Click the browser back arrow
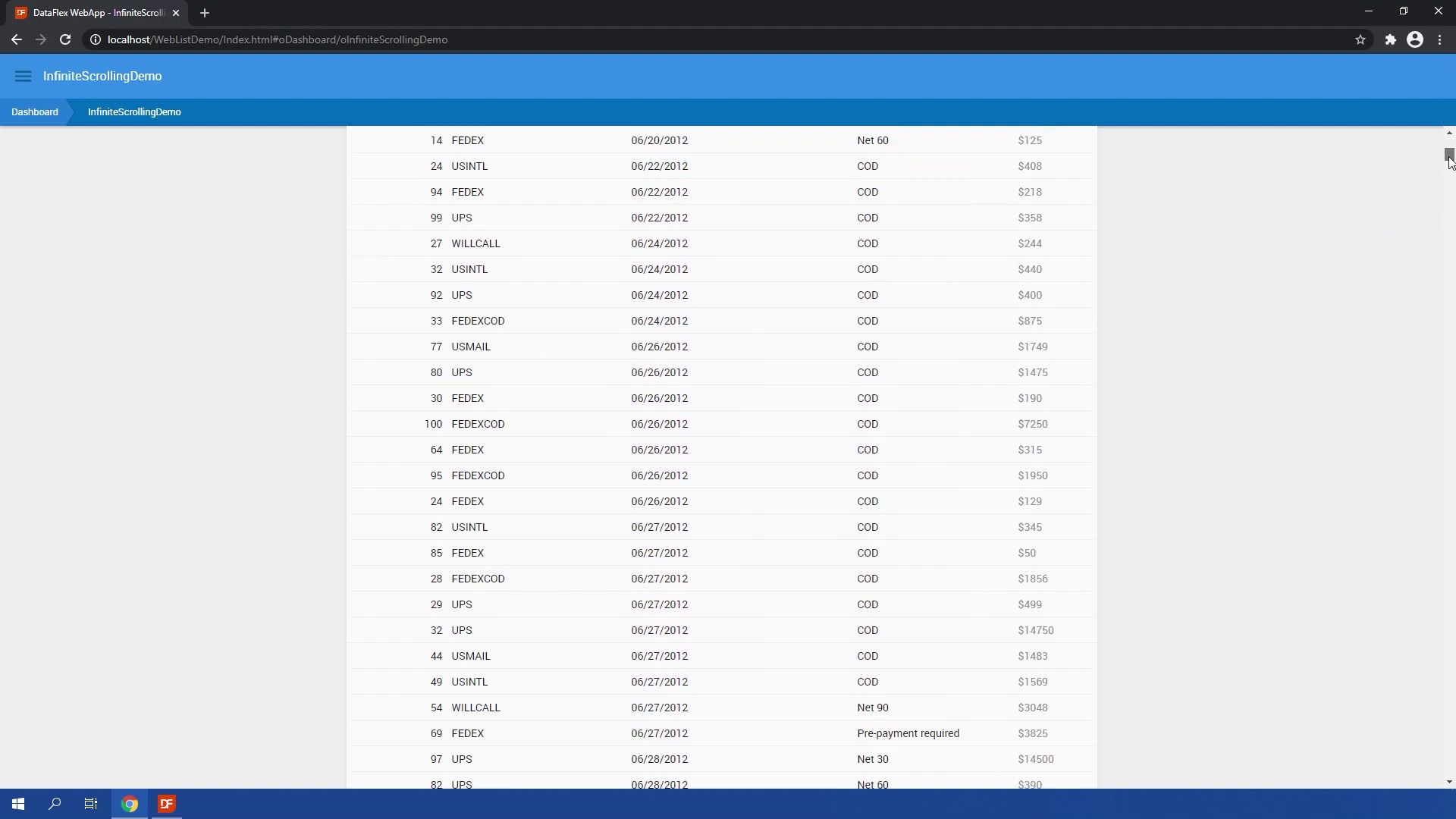The height and width of the screenshot is (819, 1456). 17,39
